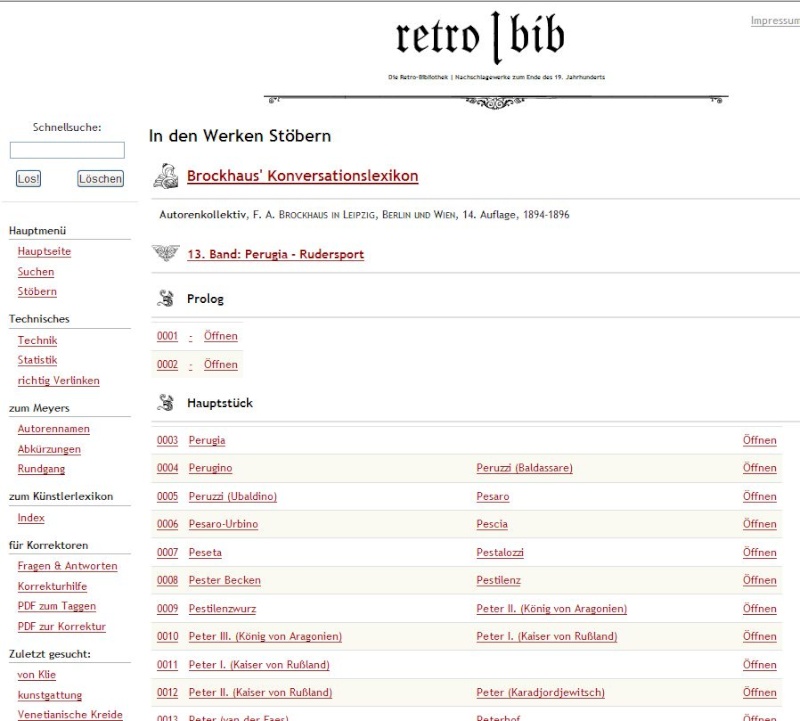
Task: Open page number 0009
Action: point(167,608)
